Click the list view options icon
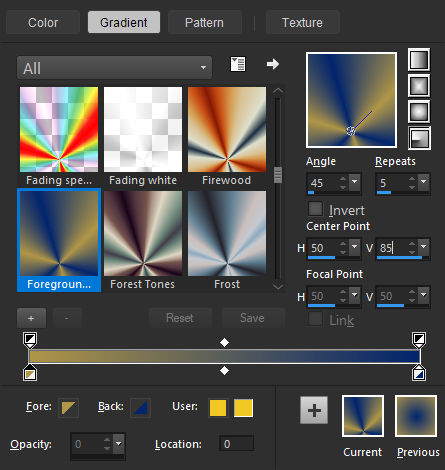The image size is (445, 470). tap(238, 64)
